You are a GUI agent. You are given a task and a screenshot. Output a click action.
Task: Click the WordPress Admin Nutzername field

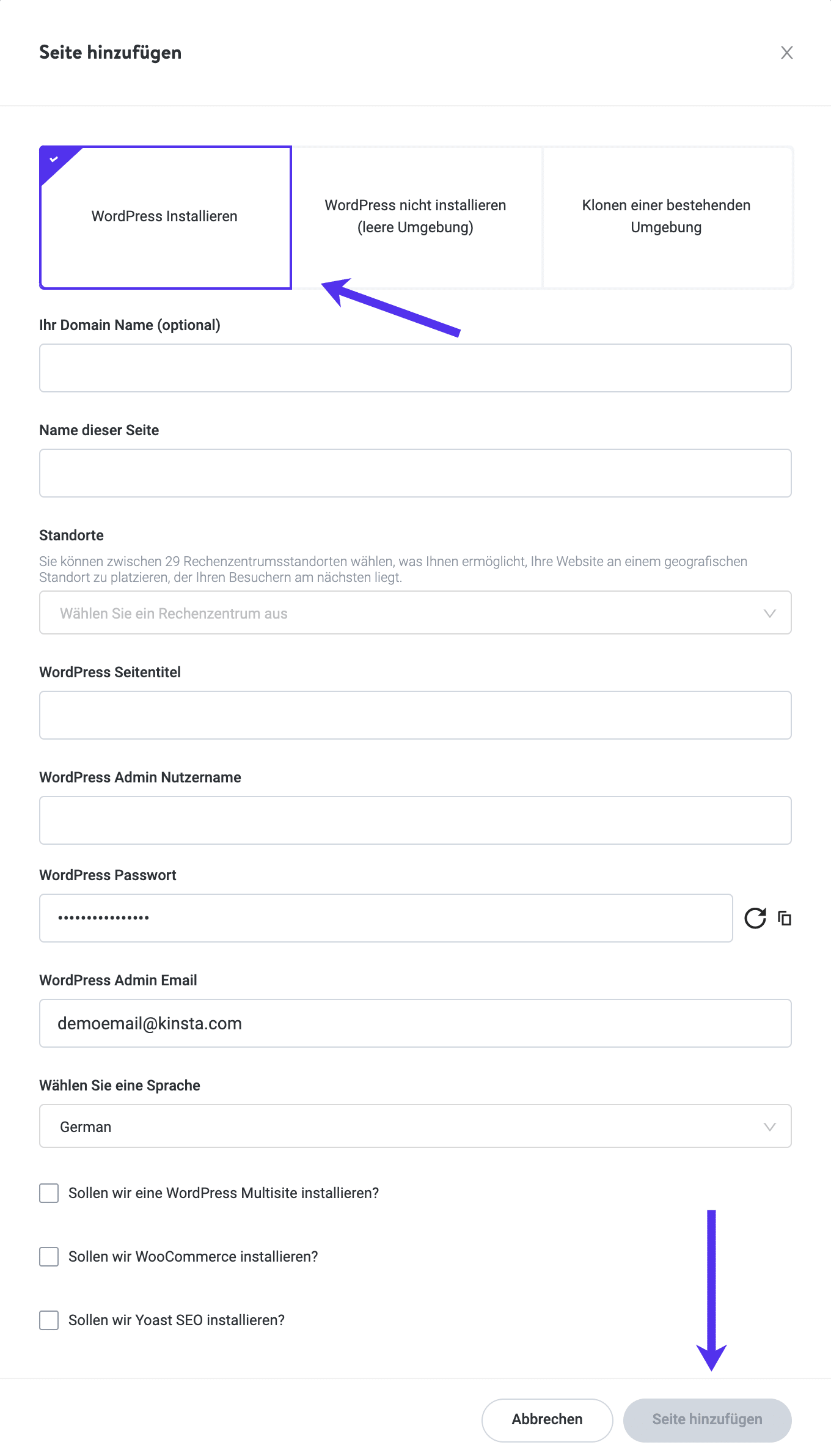[416, 820]
